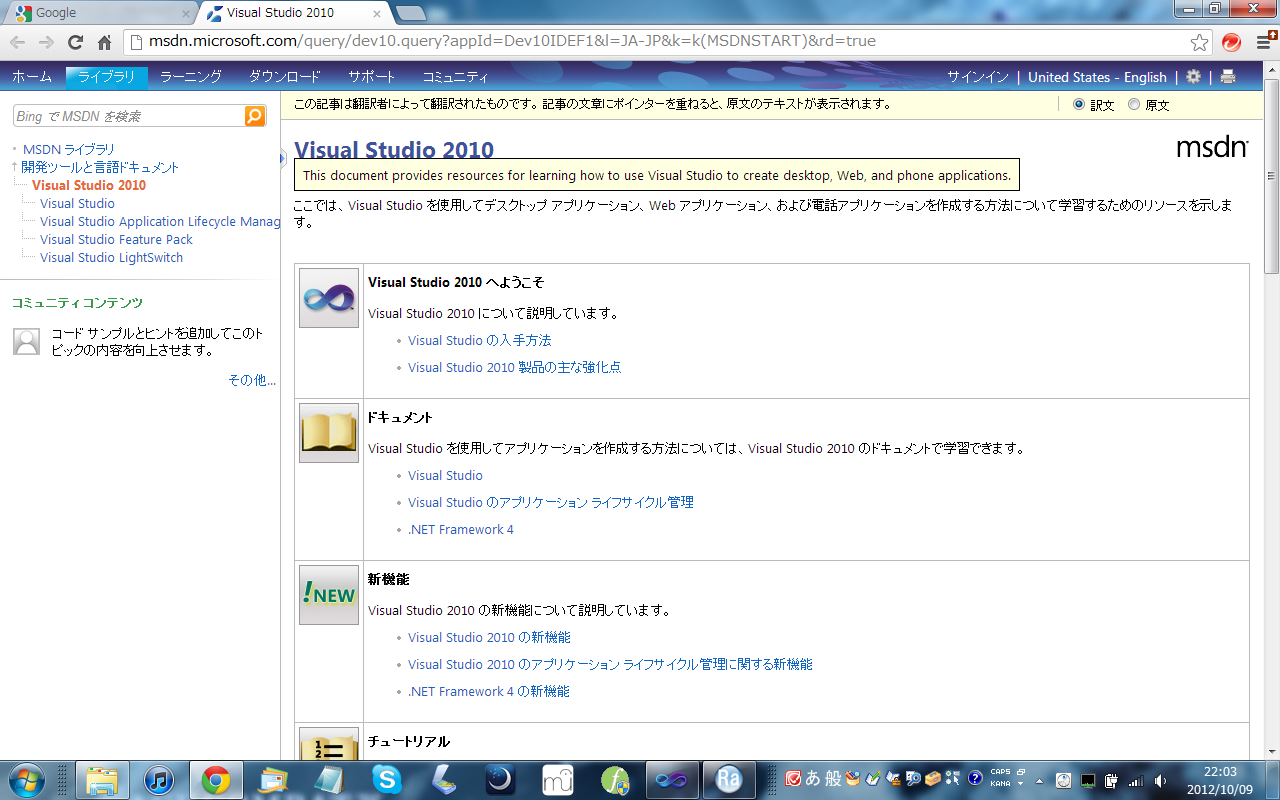Image resolution: width=1280 pixels, height=800 pixels.
Task: Open .NET Framework 4 documentation link
Action: (x=461, y=529)
